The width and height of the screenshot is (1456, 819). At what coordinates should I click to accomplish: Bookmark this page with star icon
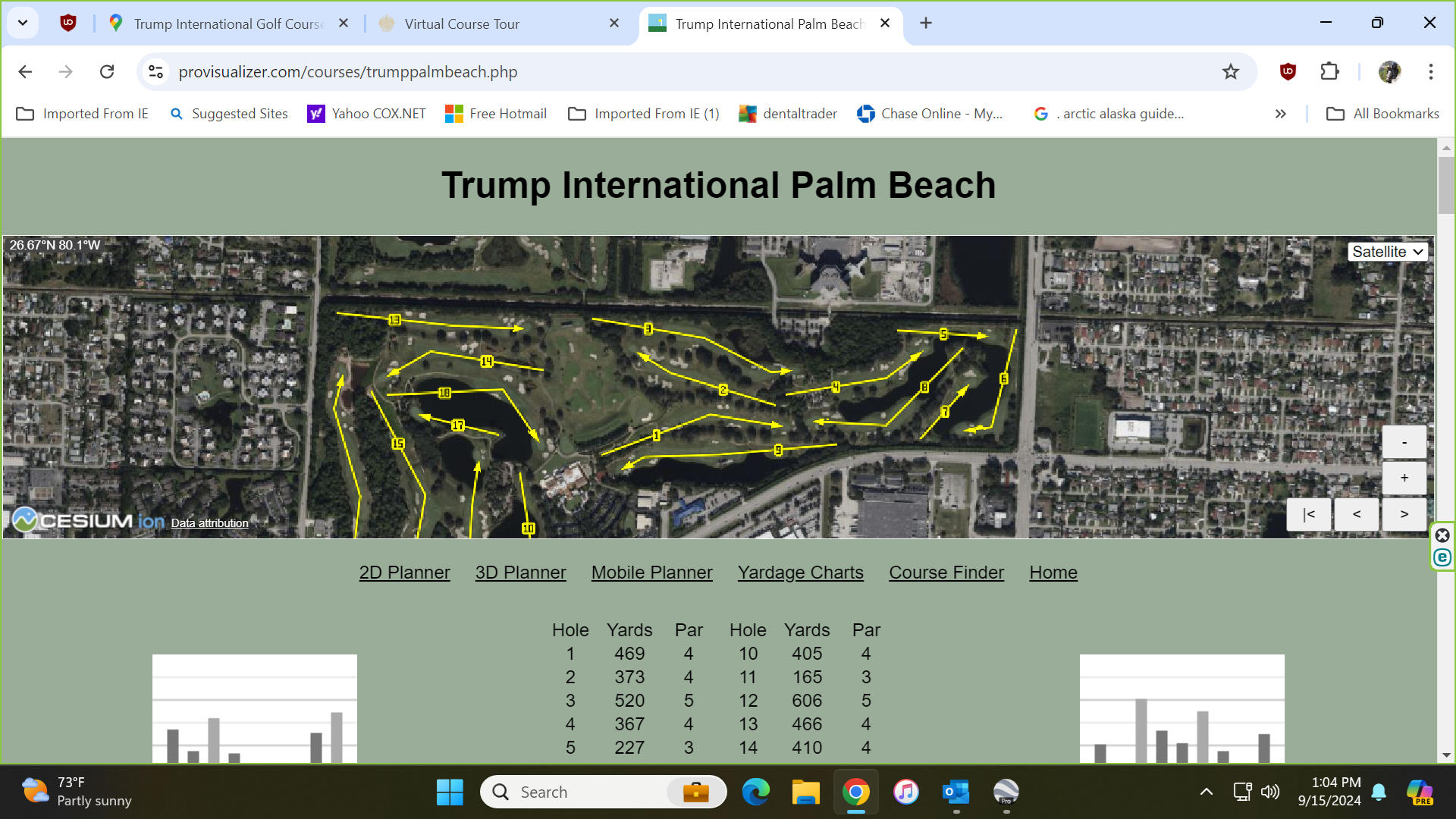(x=1230, y=71)
